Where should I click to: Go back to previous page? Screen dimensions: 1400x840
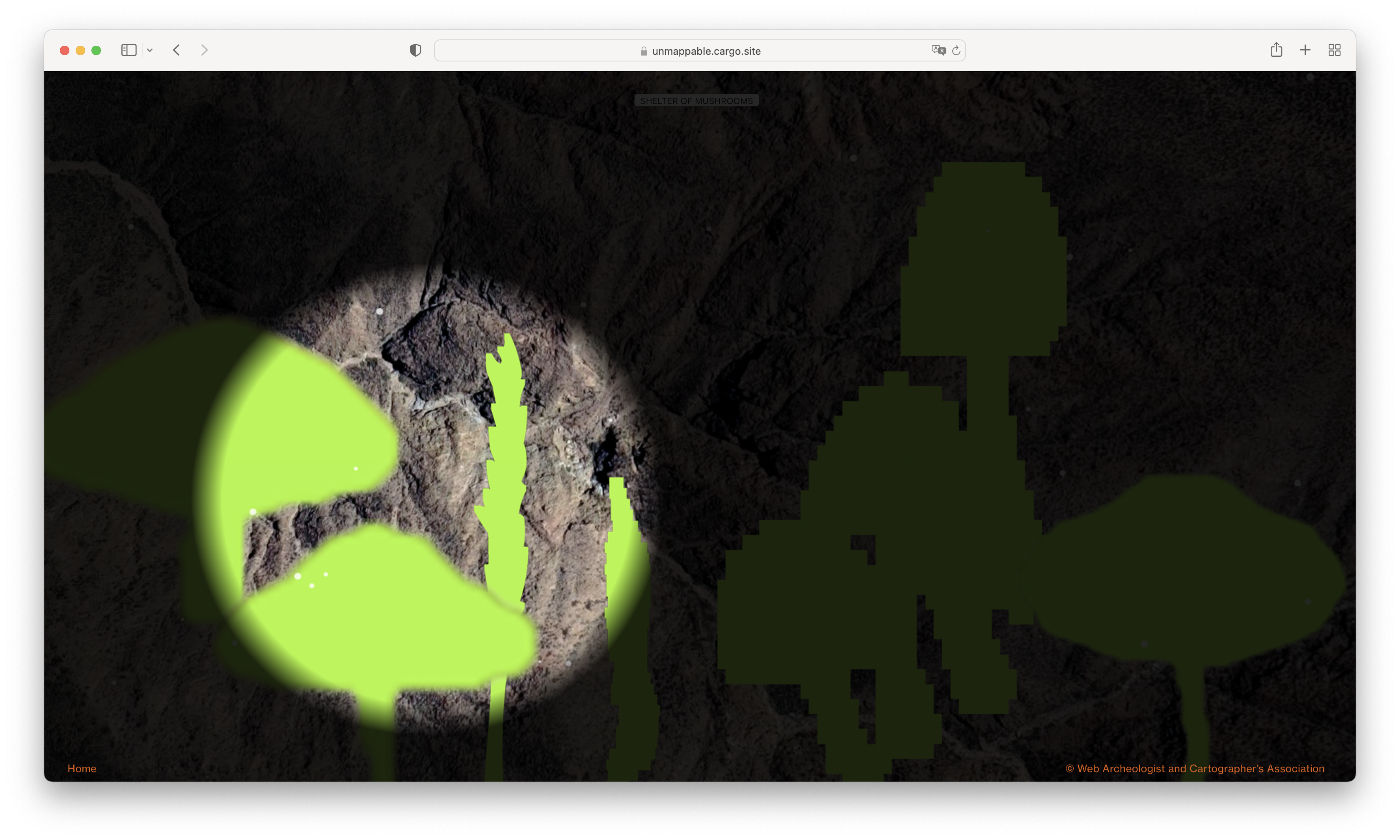pos(177,50)
